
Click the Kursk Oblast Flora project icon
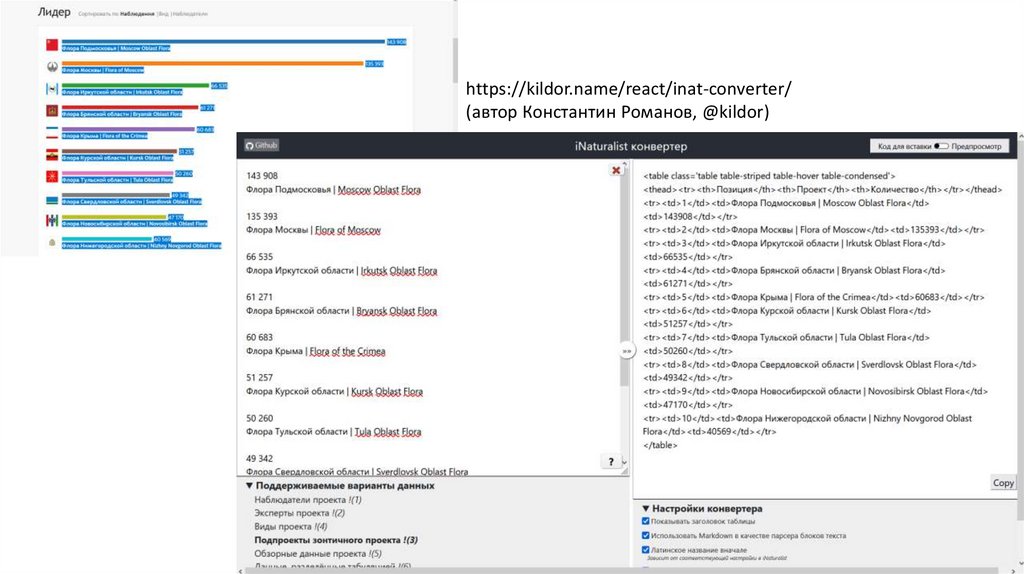click(52, 155)
